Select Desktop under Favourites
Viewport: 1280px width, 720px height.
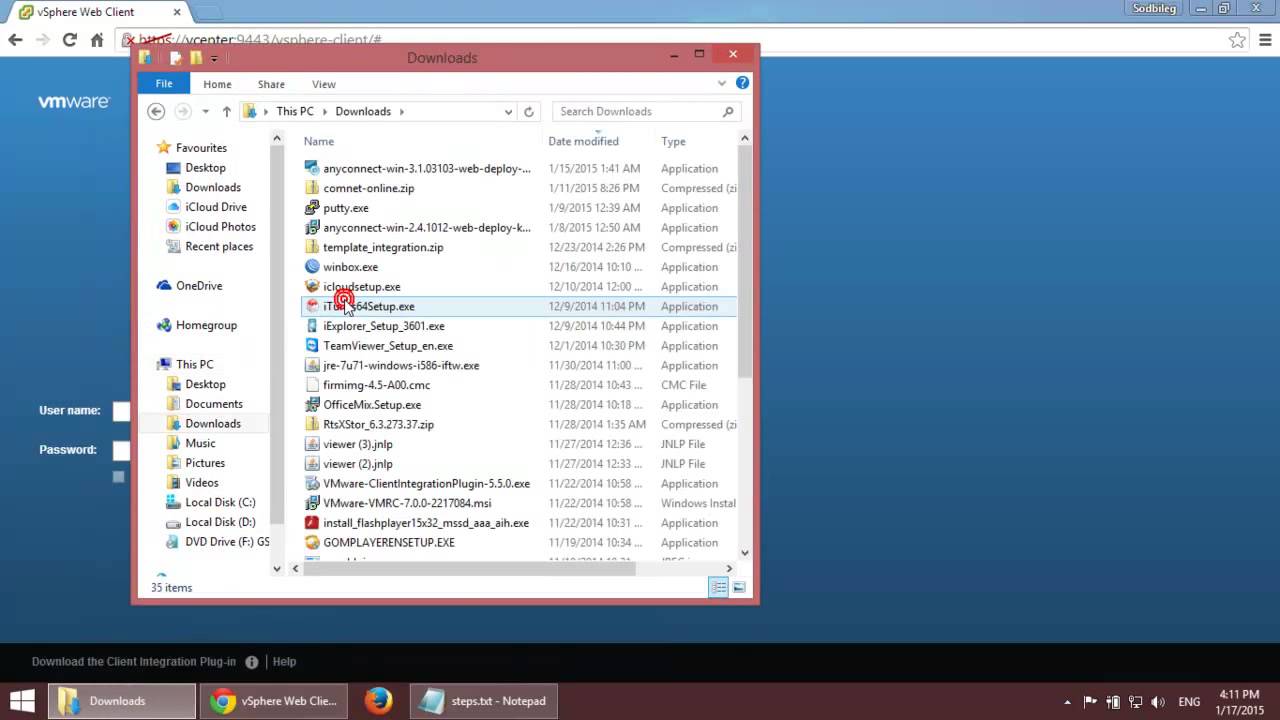click(x=205, y=168)
